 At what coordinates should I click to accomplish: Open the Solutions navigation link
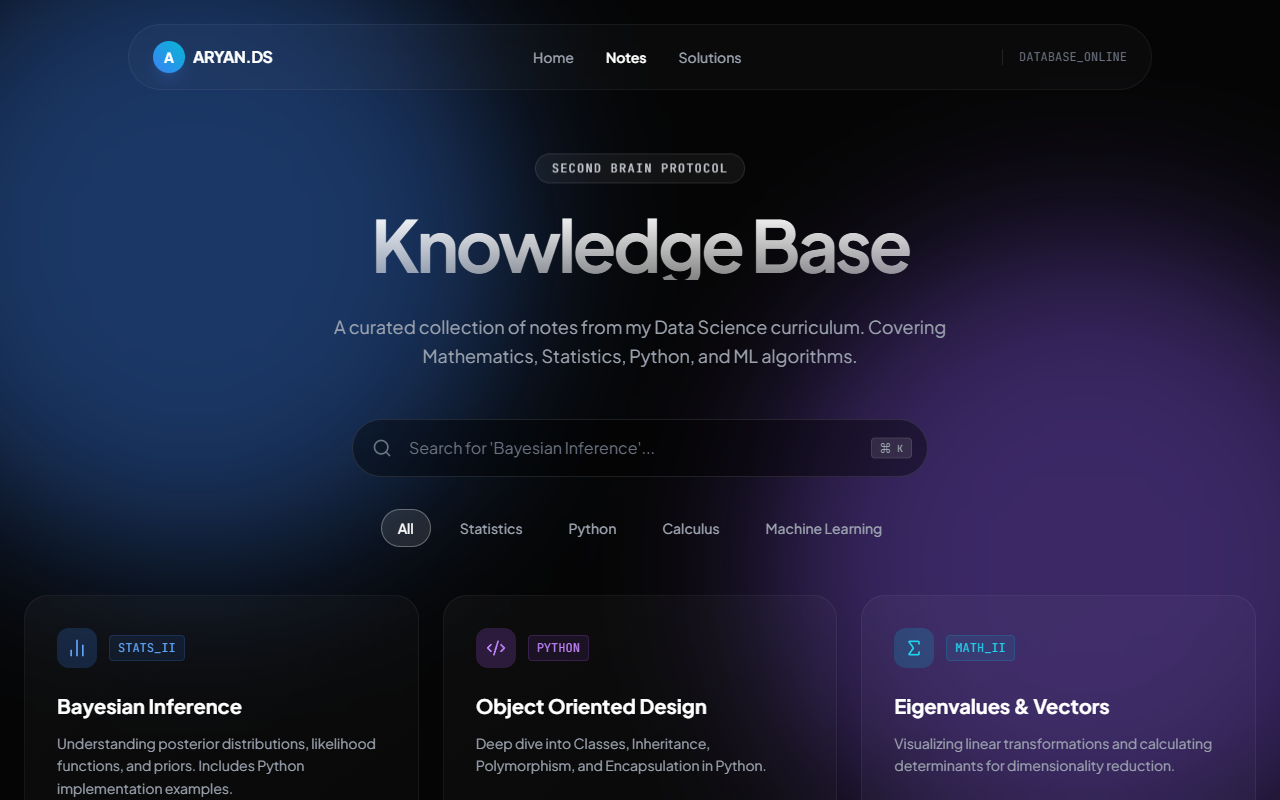(x=710, y=58)
